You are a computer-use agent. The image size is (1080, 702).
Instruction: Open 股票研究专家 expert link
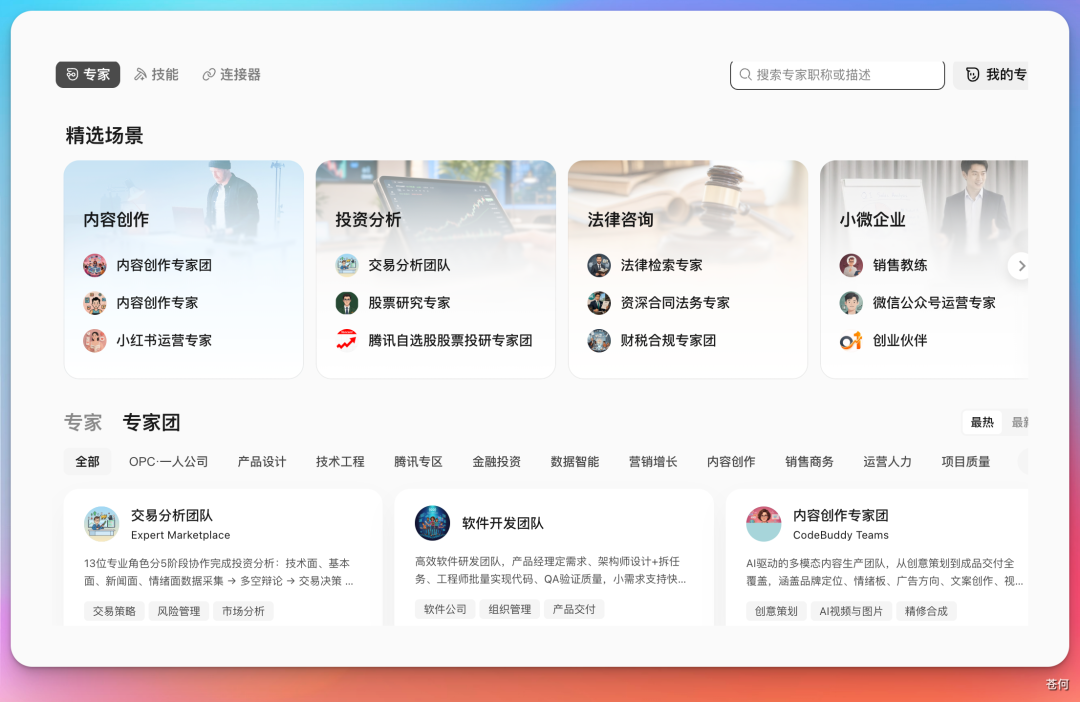tap(409, 303)
